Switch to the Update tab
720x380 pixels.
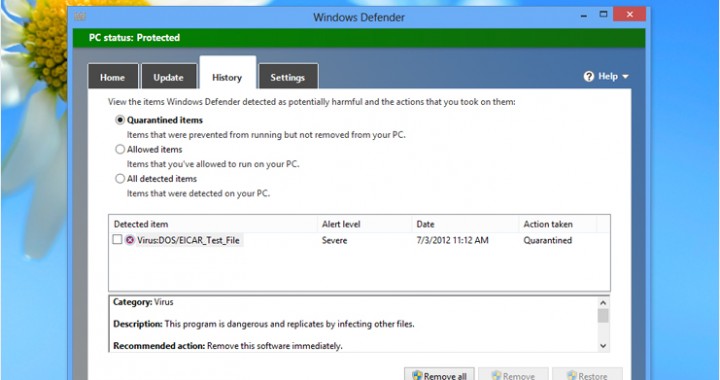pyautogui.click(x=169, y=77)
